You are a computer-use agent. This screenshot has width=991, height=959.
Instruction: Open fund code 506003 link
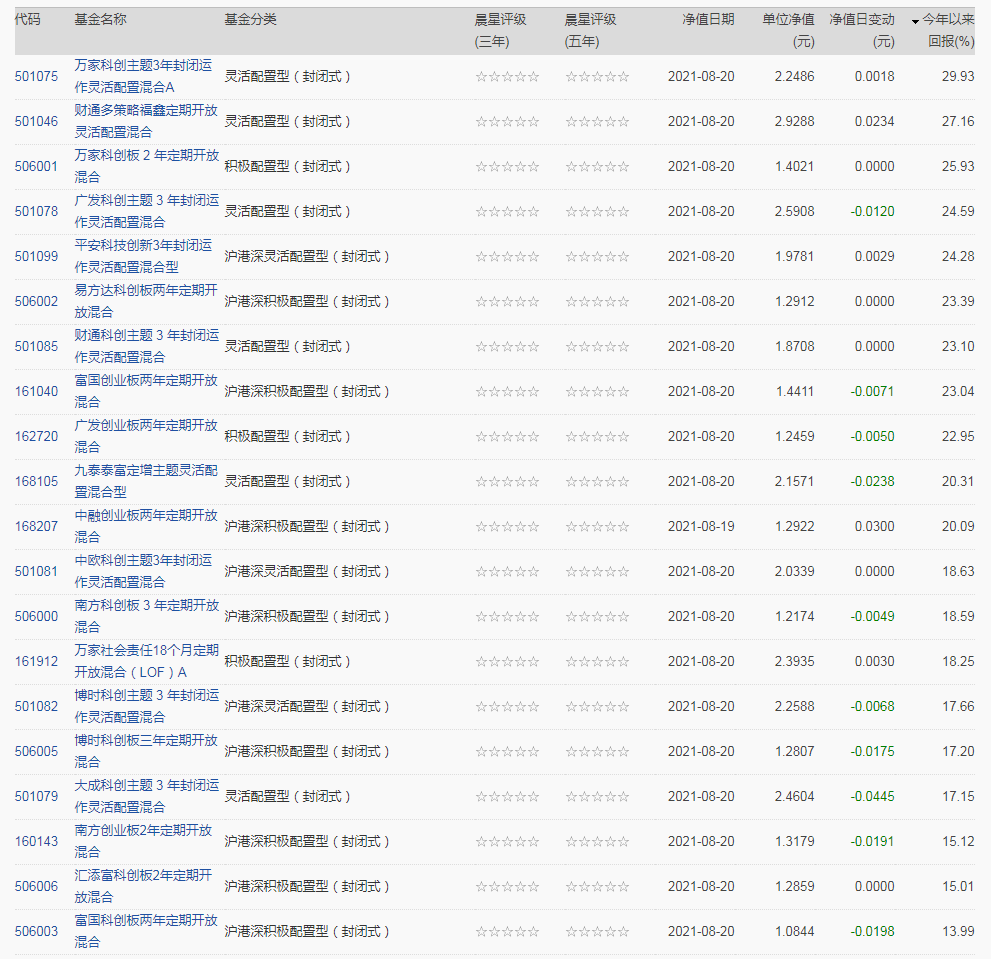pyautogui.click(x=36, y=931)
